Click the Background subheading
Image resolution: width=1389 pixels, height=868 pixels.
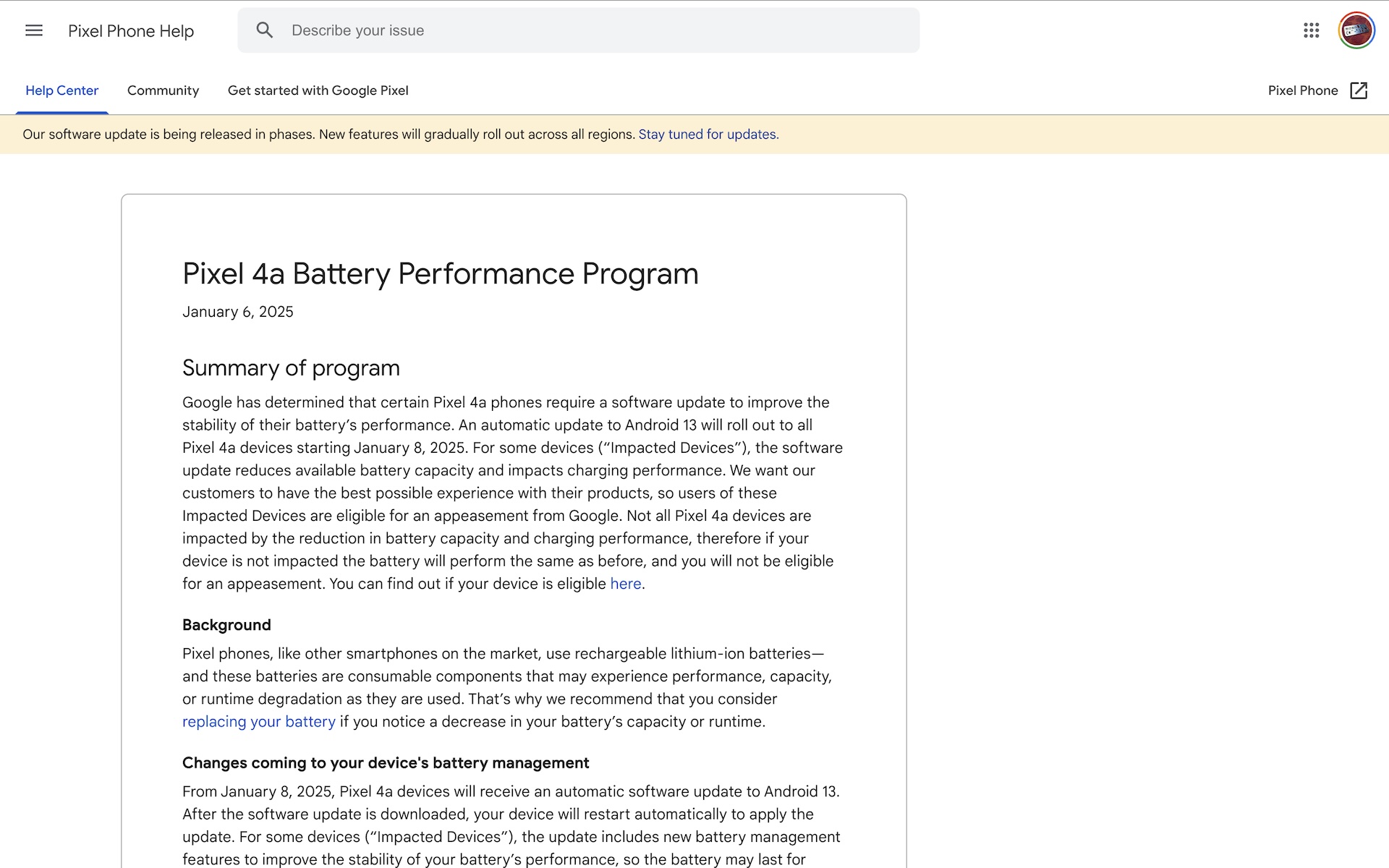click(226, 625)
